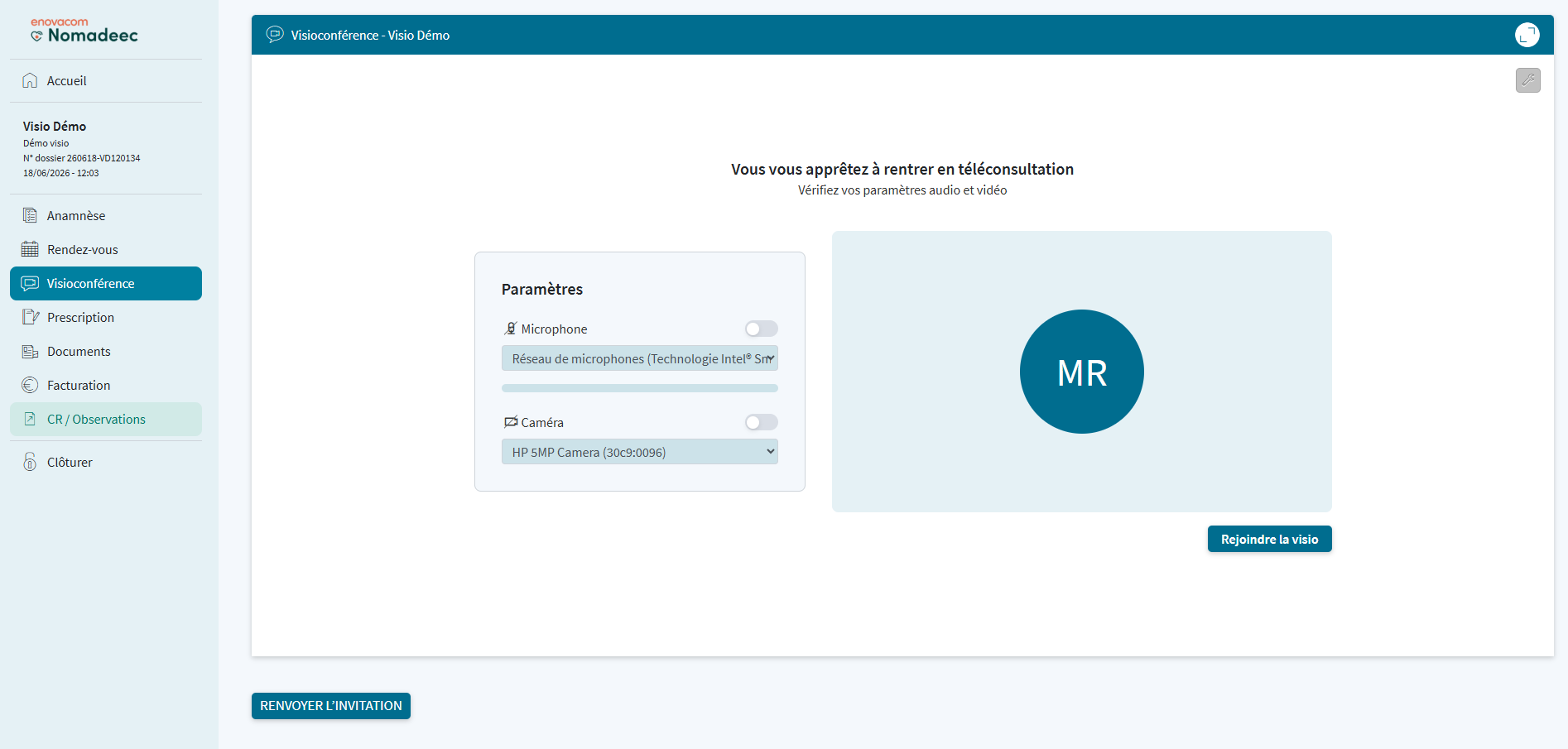
Task: Open the Prescription section
Action: point(106,317)
